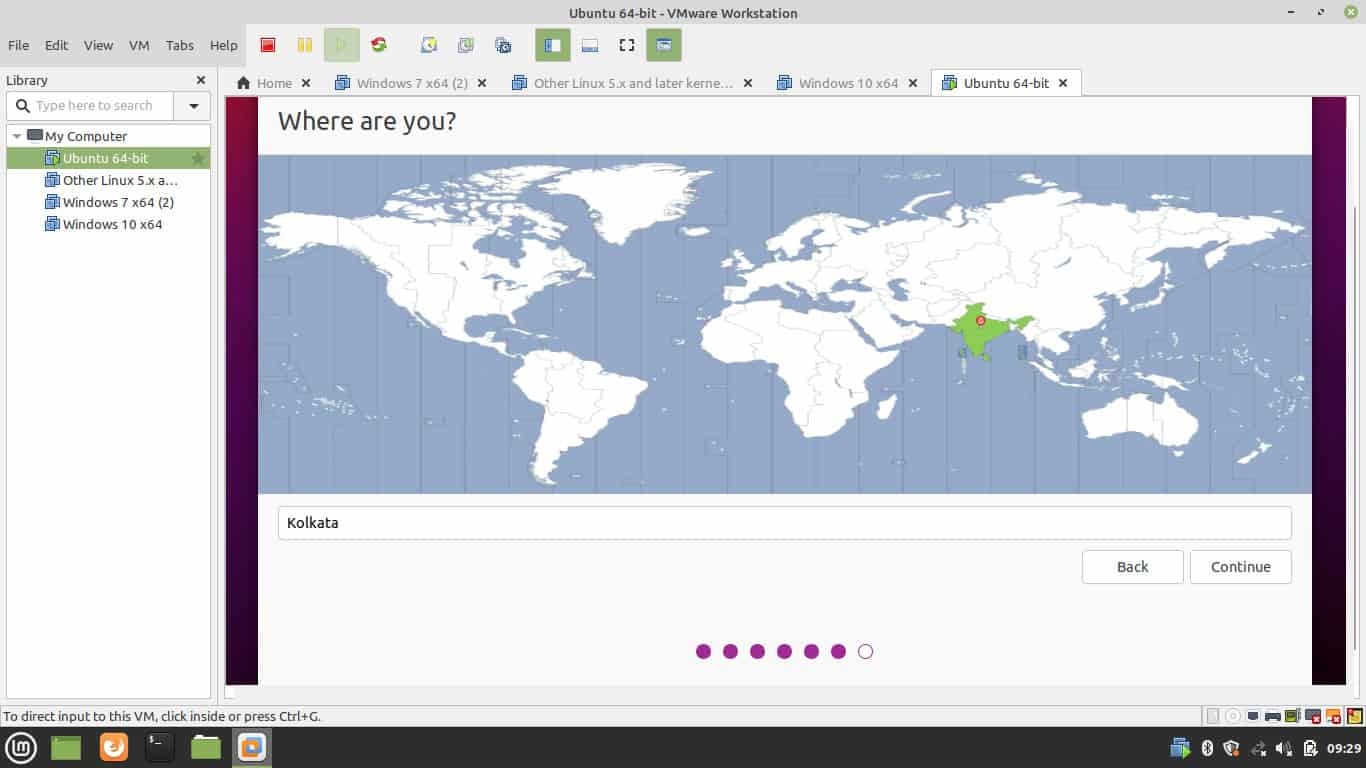Open the File menu

point(18,45)
